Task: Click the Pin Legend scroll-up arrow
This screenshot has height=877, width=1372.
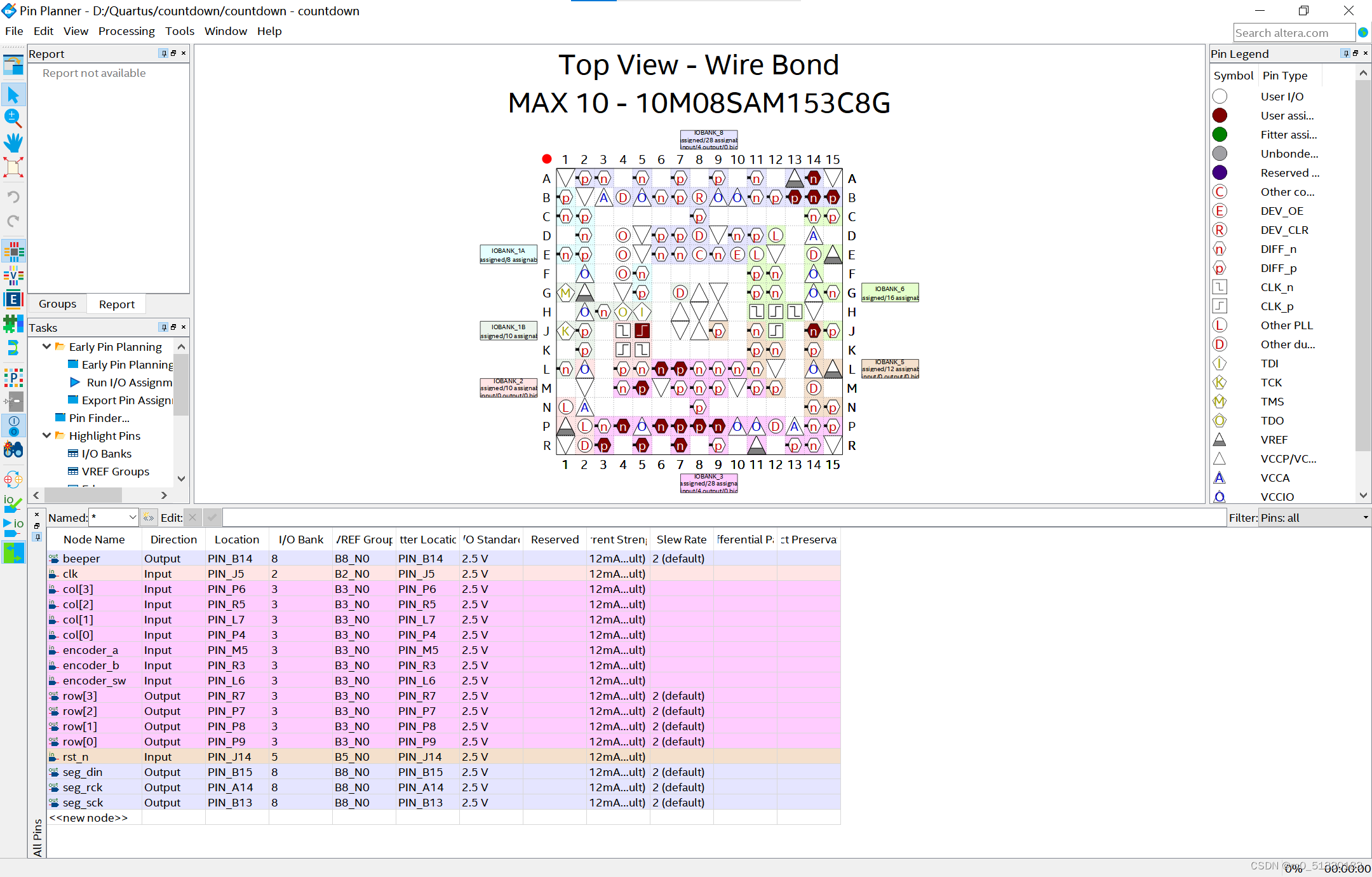Action: pos(1363,74)
